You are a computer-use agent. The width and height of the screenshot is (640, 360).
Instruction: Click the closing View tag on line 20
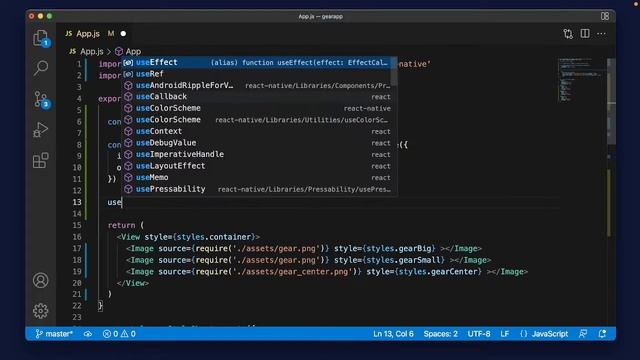coord(133,283)
